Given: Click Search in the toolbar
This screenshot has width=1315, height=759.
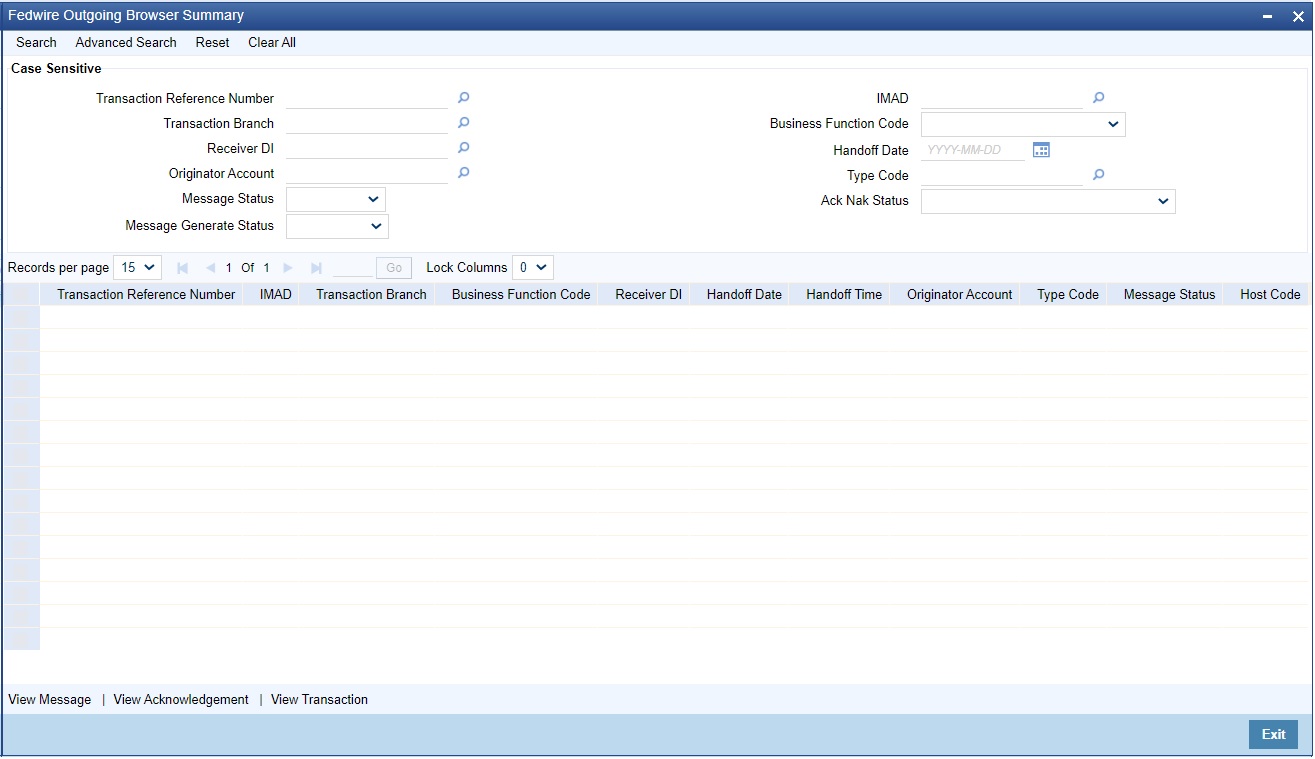Looking at the screenshot, I should pos(36,42).
